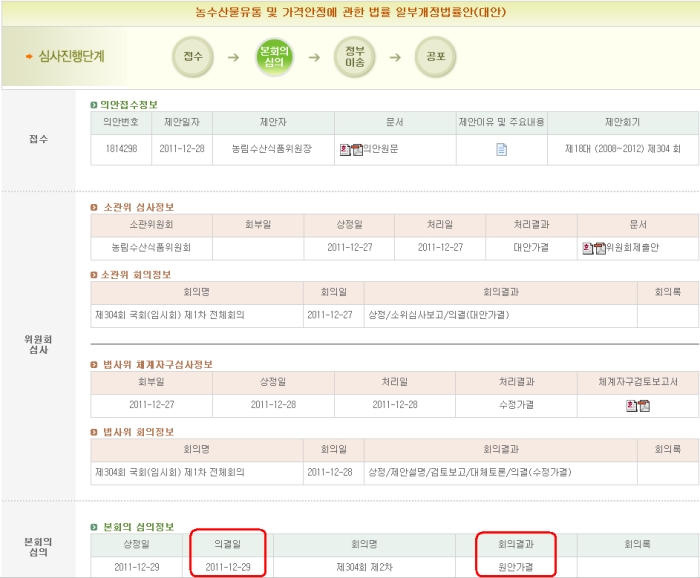Viewport: 700px width, 578px height.
Task: Click the 법사위 회의정보 section heading
Action: point(138,432)
